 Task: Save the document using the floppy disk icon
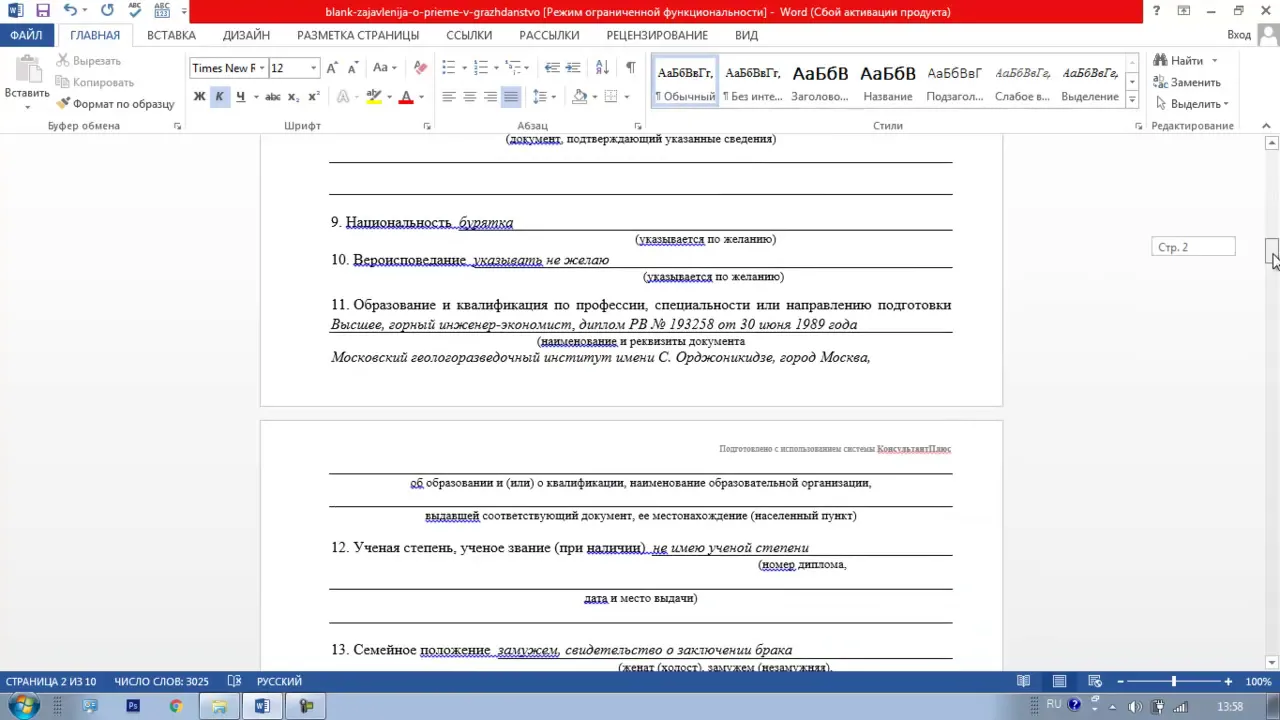43,11
